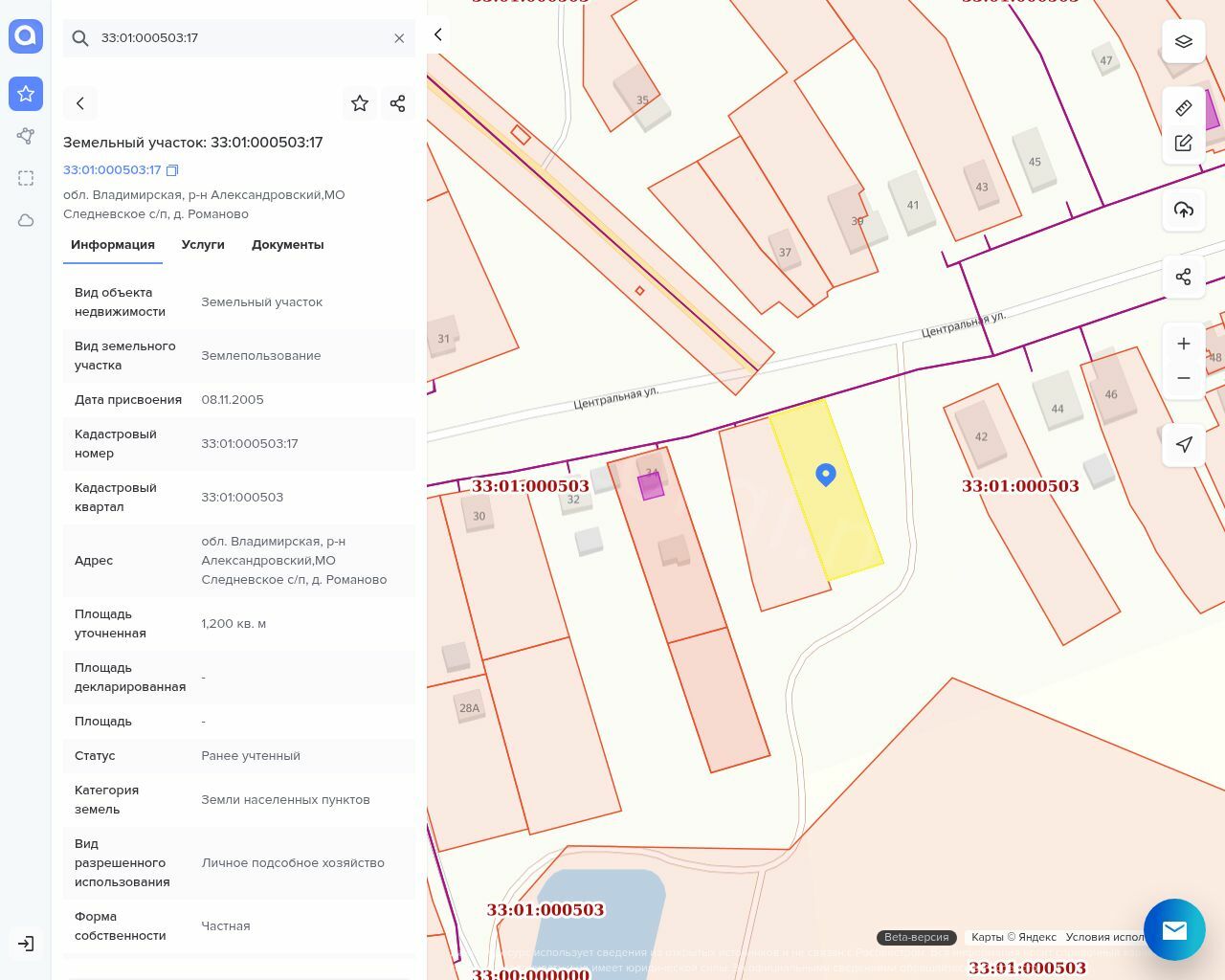Switch to the Услуги tab

(203, 245)
